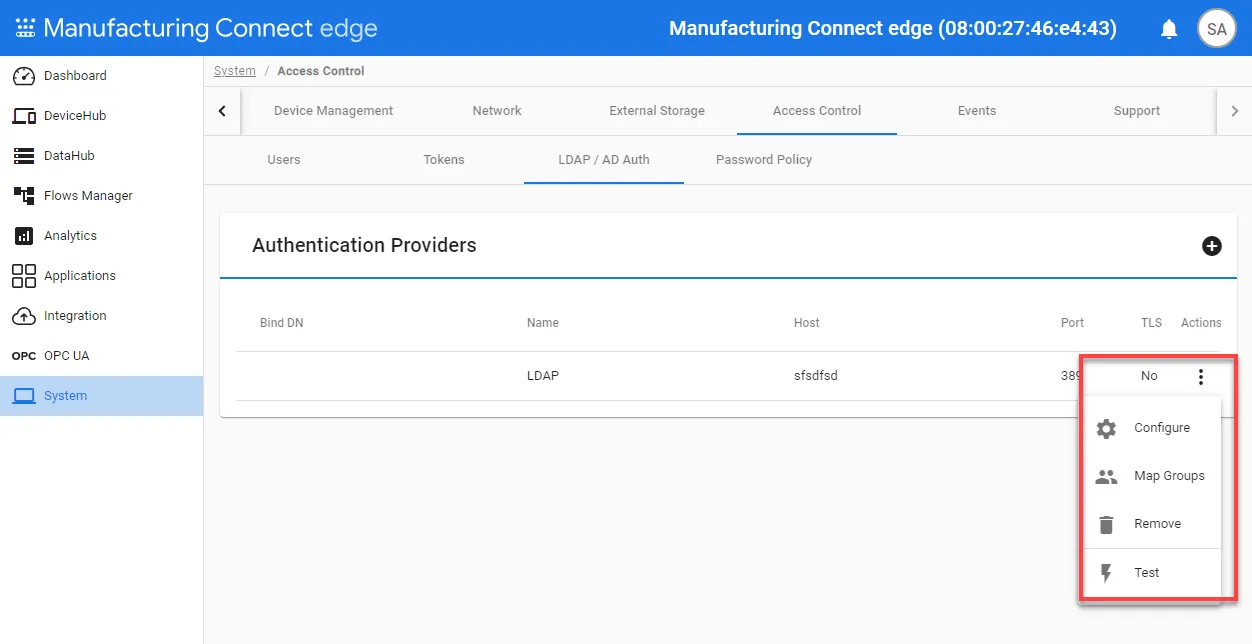This screenshot has width=1252, height=644.
Task: Switch to the External Storage tab
Action: click(657, 111)
